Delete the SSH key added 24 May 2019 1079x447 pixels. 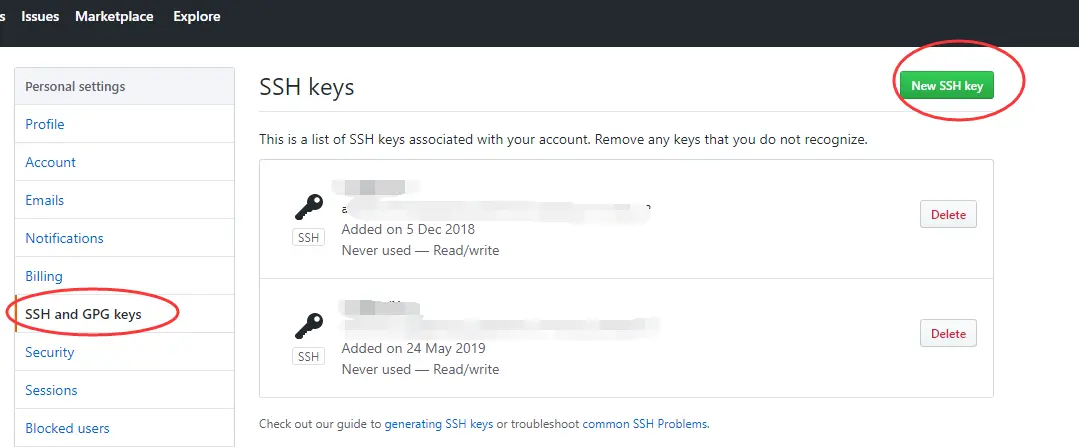tap(948, 333)
